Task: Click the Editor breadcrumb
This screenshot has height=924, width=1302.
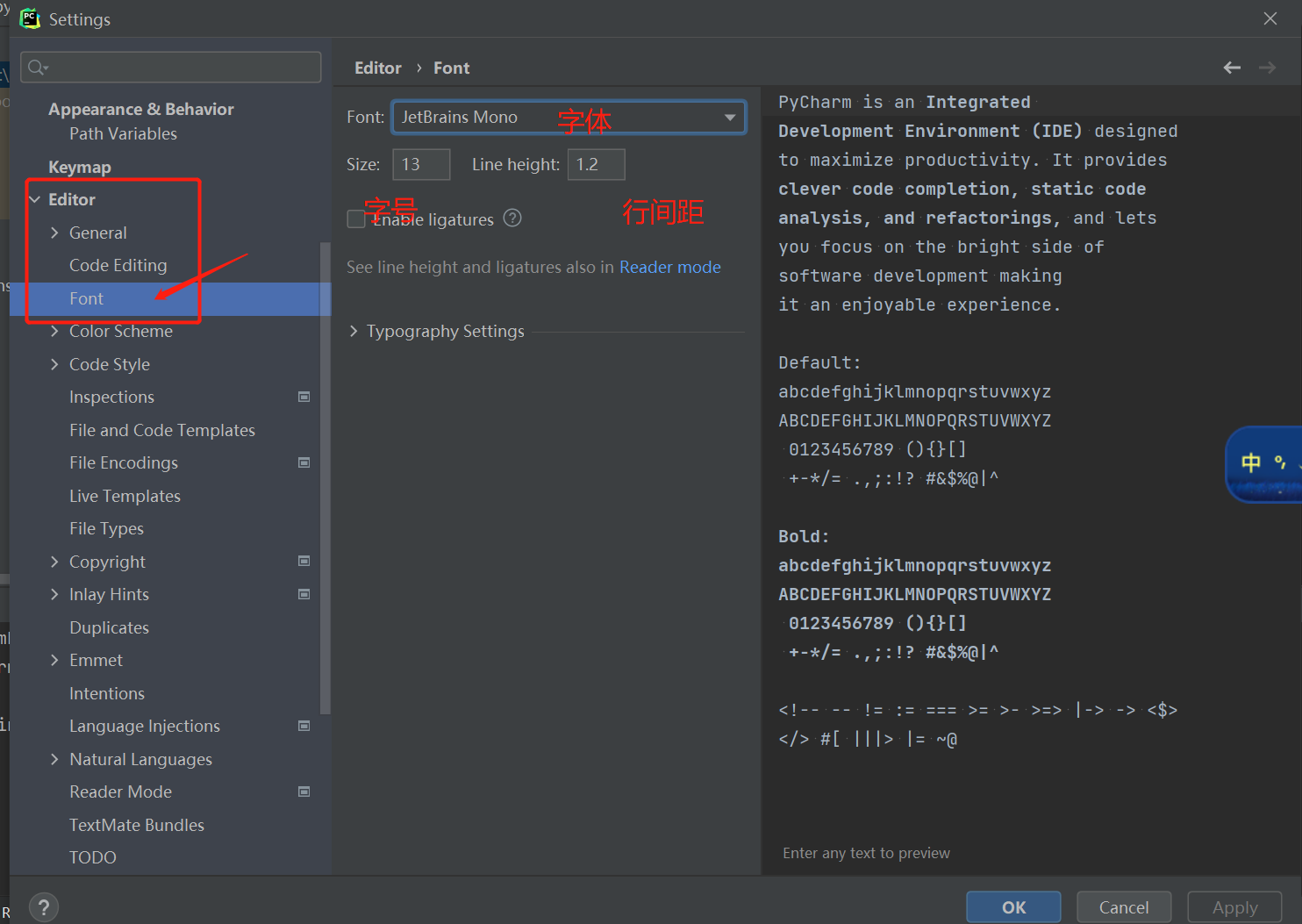Action: tap(378, 68)
